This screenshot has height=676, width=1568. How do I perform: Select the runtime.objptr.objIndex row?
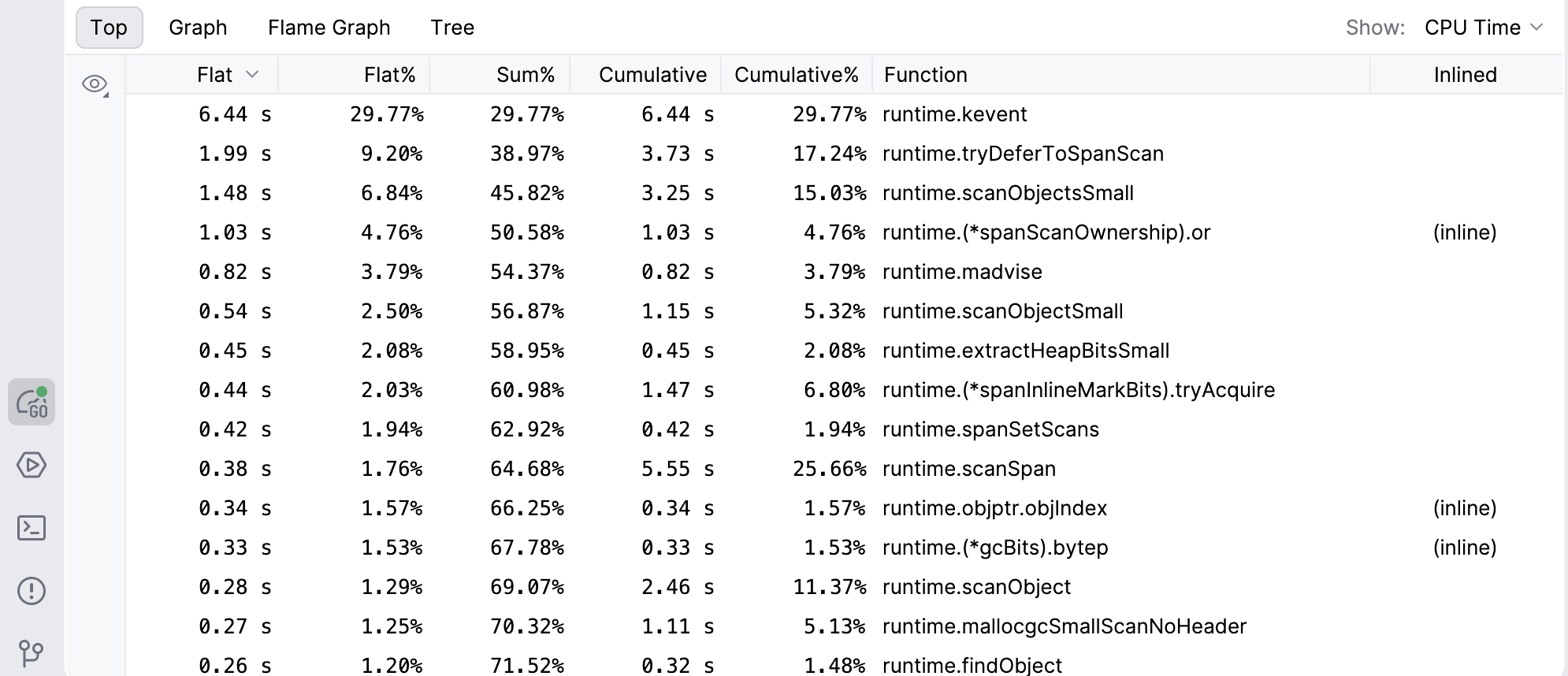(843, 508)
